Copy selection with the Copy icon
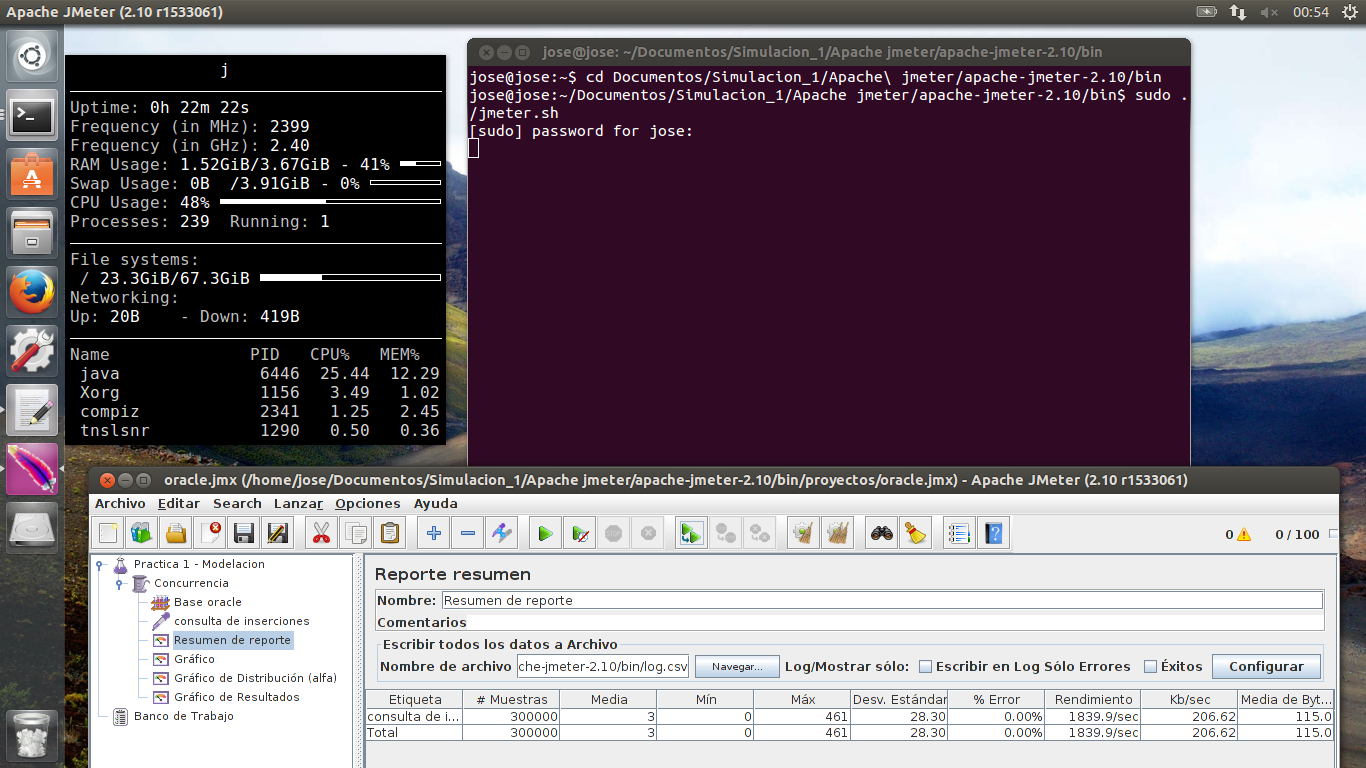Image resolution: width=1366 pixels, height=768 pixels. (355, 533)
